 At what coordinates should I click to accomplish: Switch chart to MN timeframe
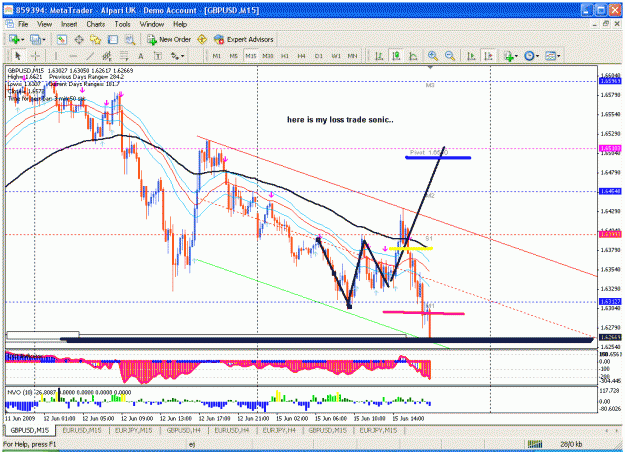pos(352,56)
